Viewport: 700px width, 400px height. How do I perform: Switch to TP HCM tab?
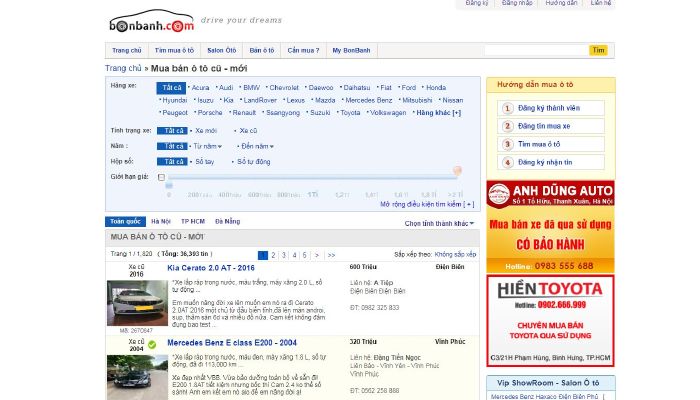tap(193, 221)
